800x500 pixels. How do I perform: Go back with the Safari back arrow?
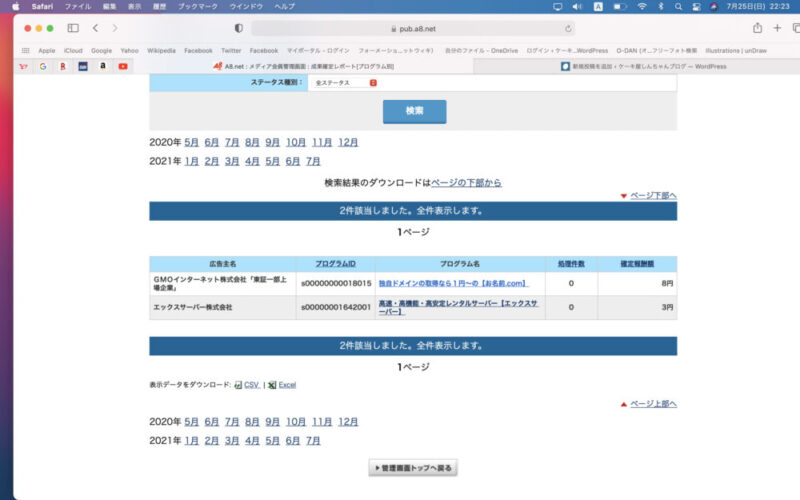pyautogui.click(x=95, y=28)
